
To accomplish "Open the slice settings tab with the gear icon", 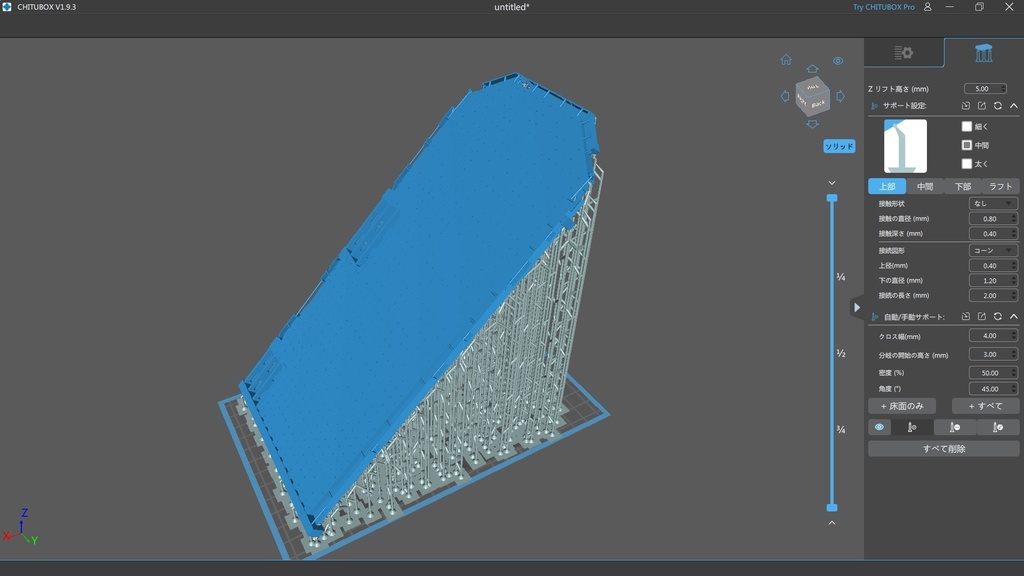I will [x=904, y=53].
